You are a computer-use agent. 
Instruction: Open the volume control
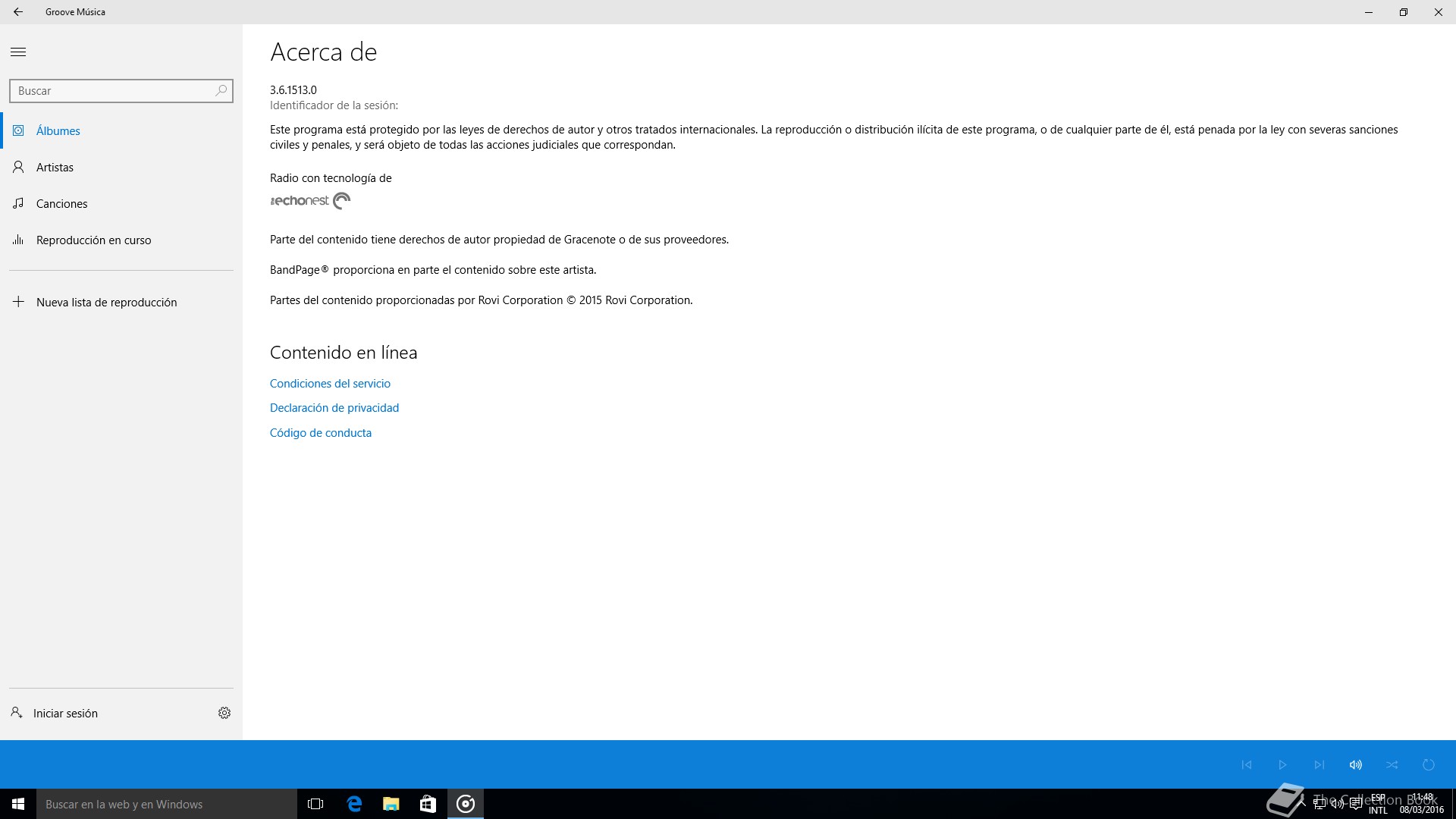click(1356, 764)
